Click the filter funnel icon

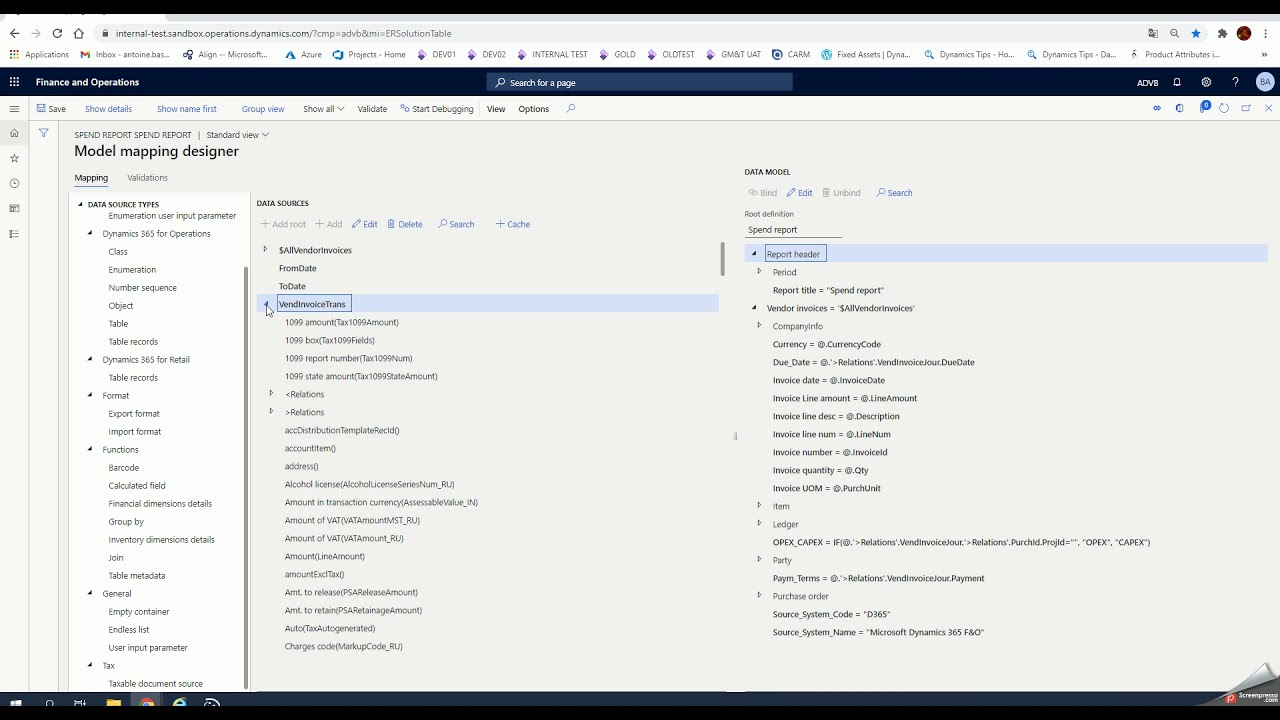pos(43,132)
